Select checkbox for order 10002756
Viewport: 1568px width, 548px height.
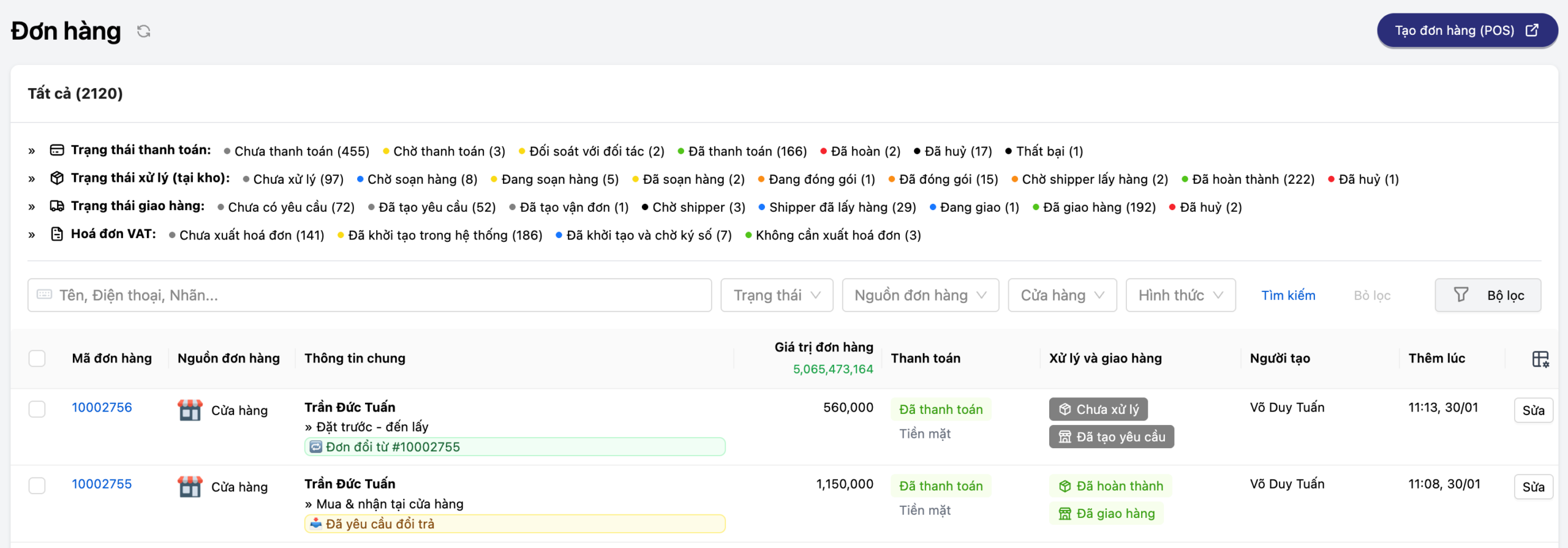click(37, 409)
